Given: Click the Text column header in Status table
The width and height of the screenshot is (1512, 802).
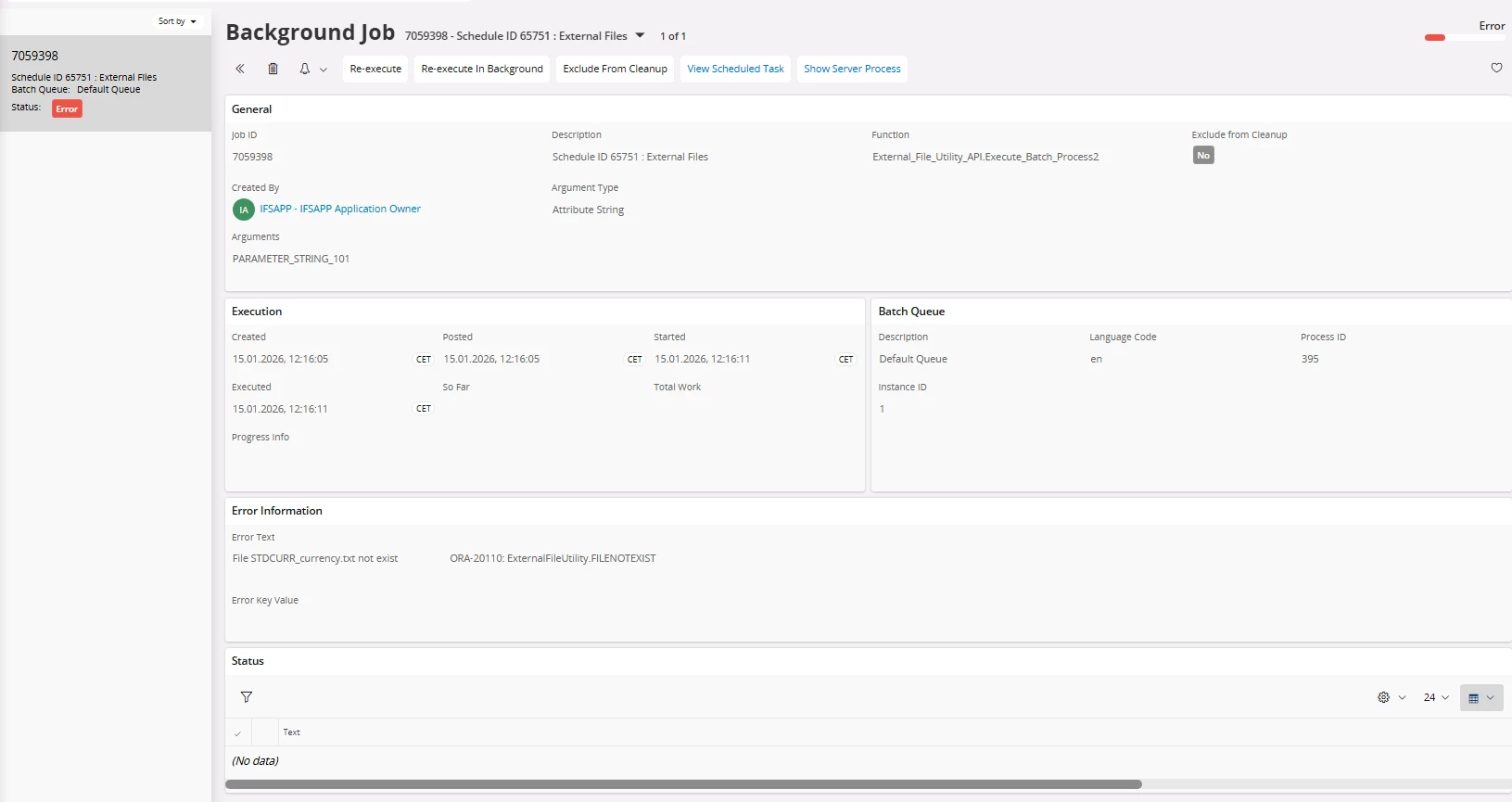Looking at the screenshot, I should tap(291, 732).
